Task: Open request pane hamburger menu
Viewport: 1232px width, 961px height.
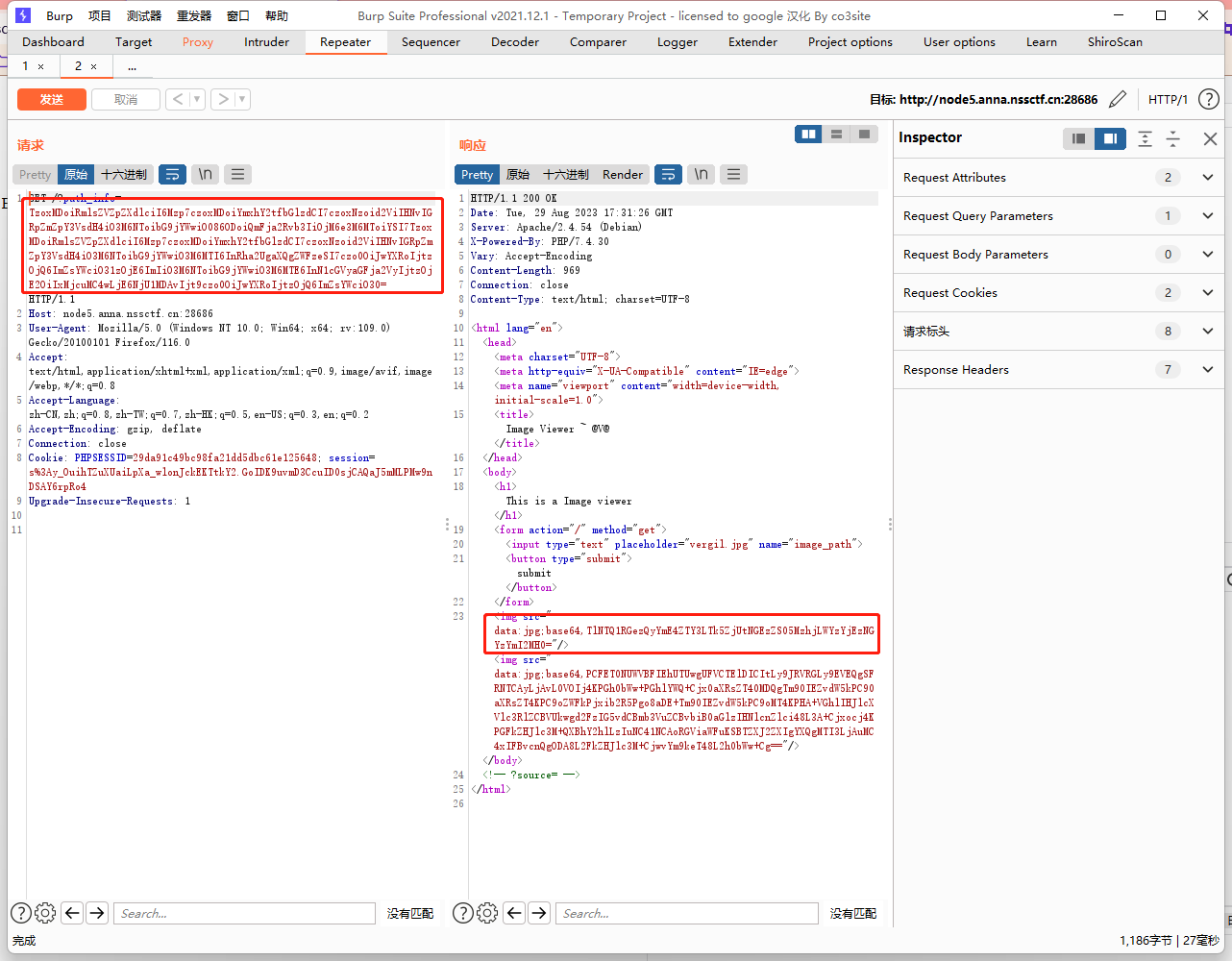Action: pos(237,174)
